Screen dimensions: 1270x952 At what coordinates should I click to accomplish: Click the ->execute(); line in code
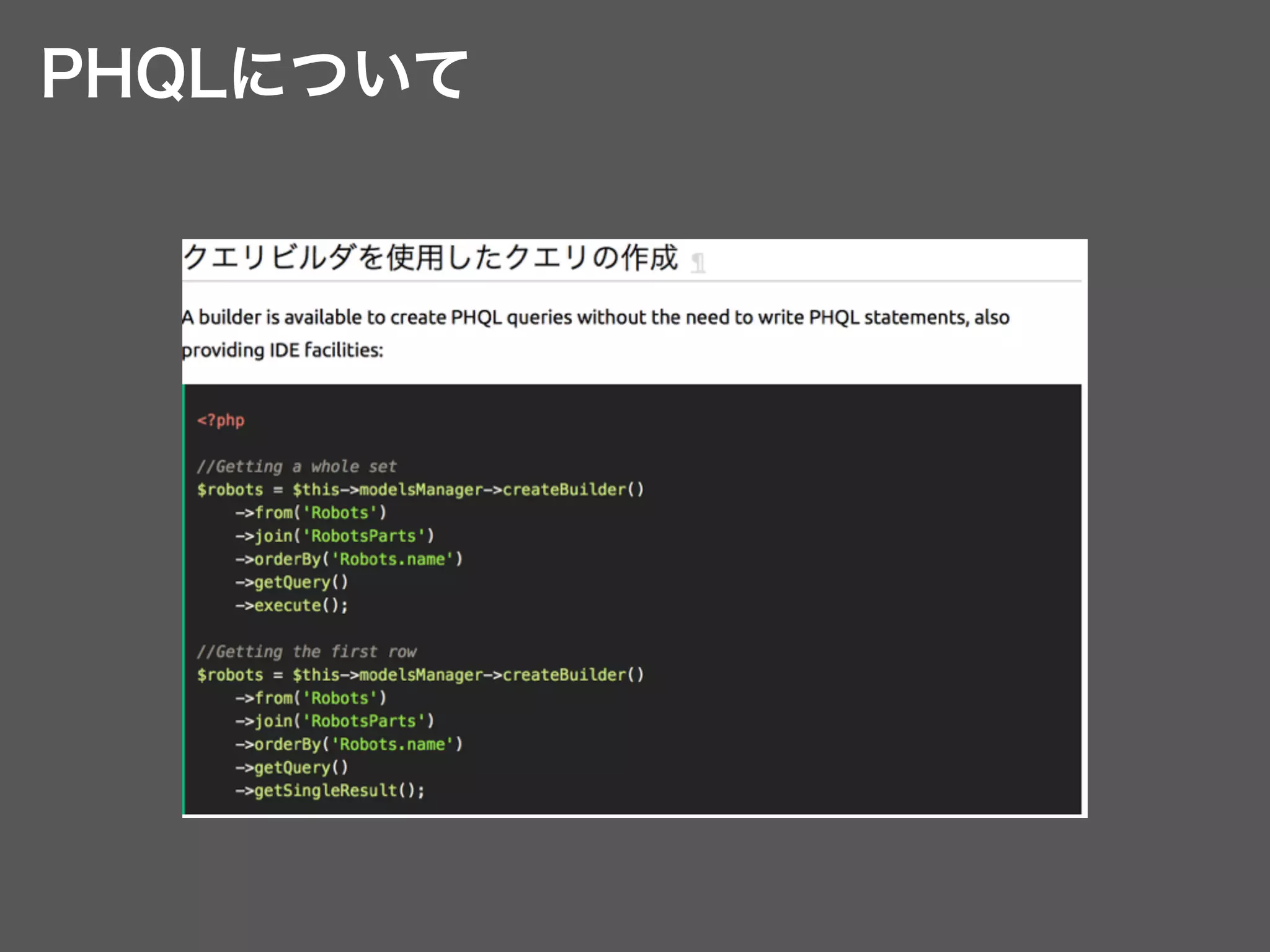pos(291,606)
